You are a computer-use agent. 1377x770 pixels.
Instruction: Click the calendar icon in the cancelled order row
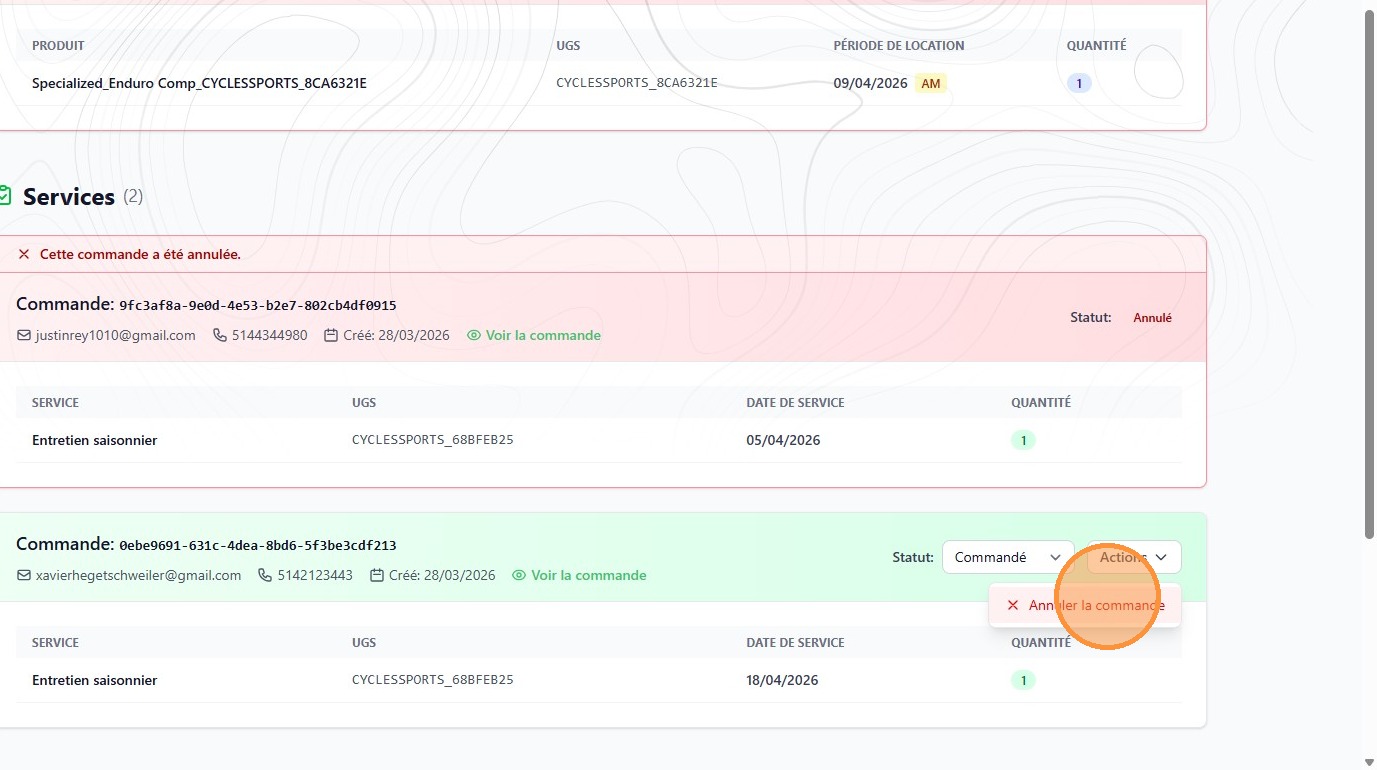[x=331, y=336]
